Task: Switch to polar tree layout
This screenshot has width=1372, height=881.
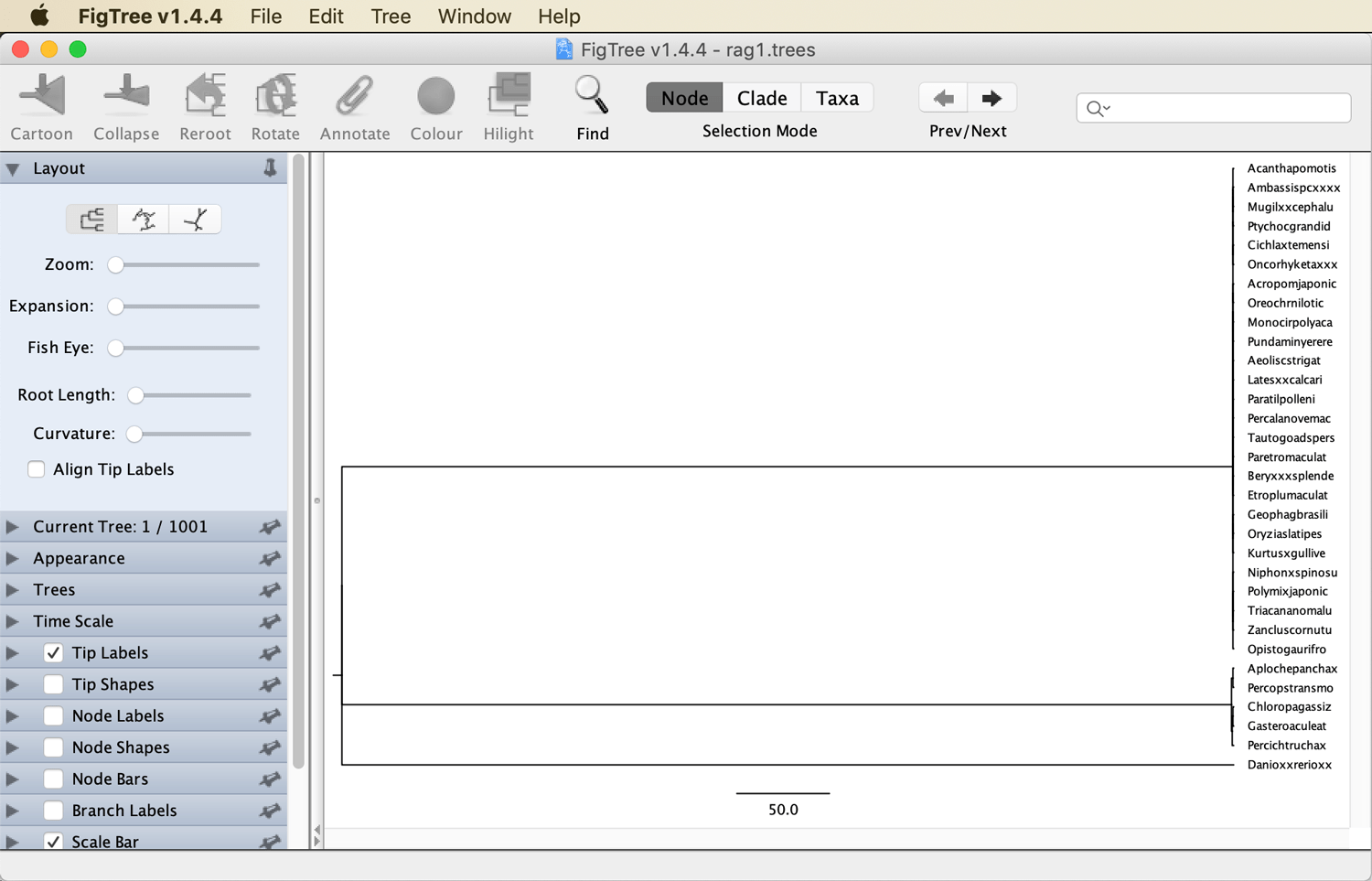Action: [x=144, y=220]
